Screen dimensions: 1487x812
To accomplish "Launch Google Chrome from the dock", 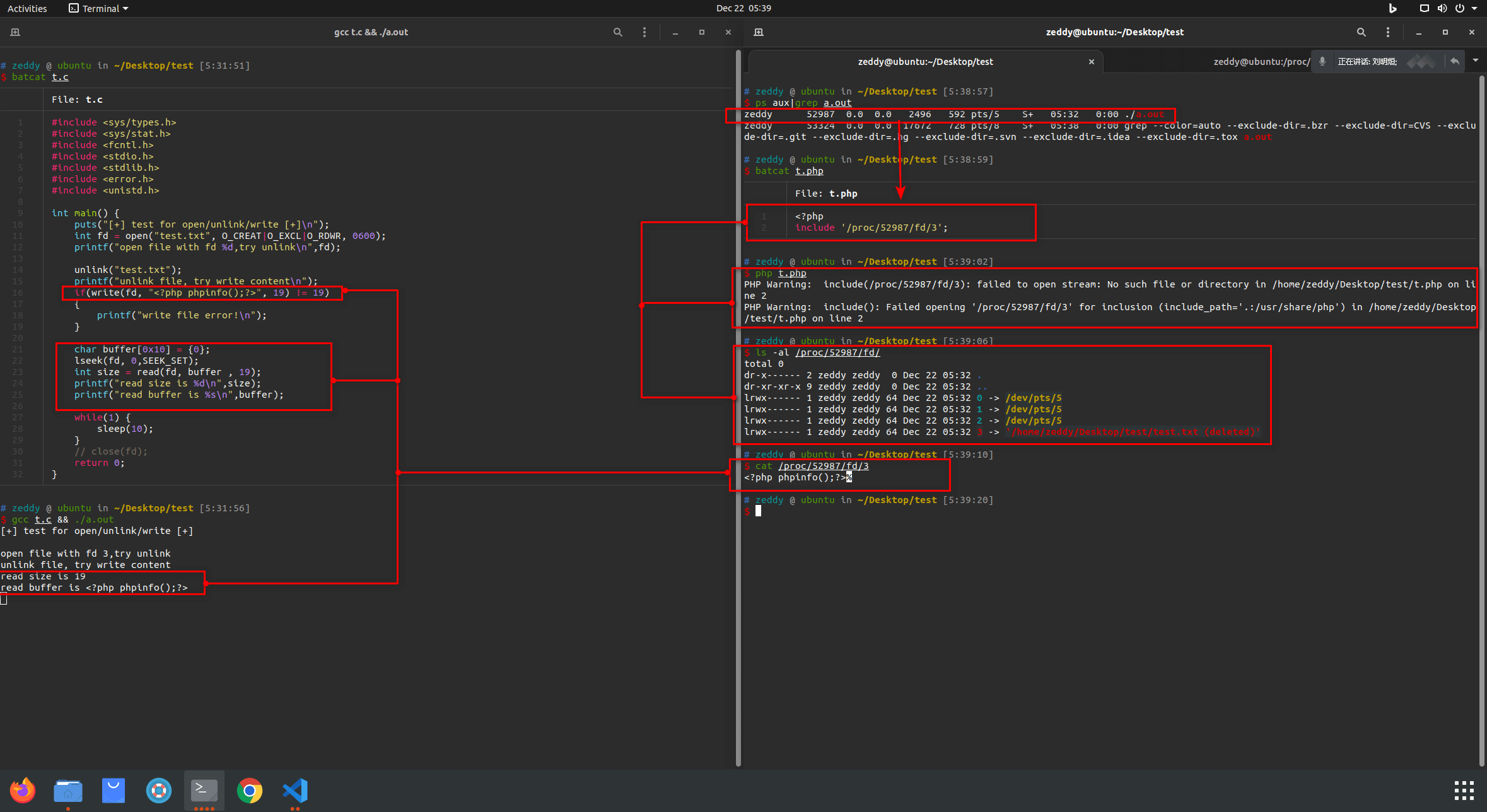I will click(250, 791).
